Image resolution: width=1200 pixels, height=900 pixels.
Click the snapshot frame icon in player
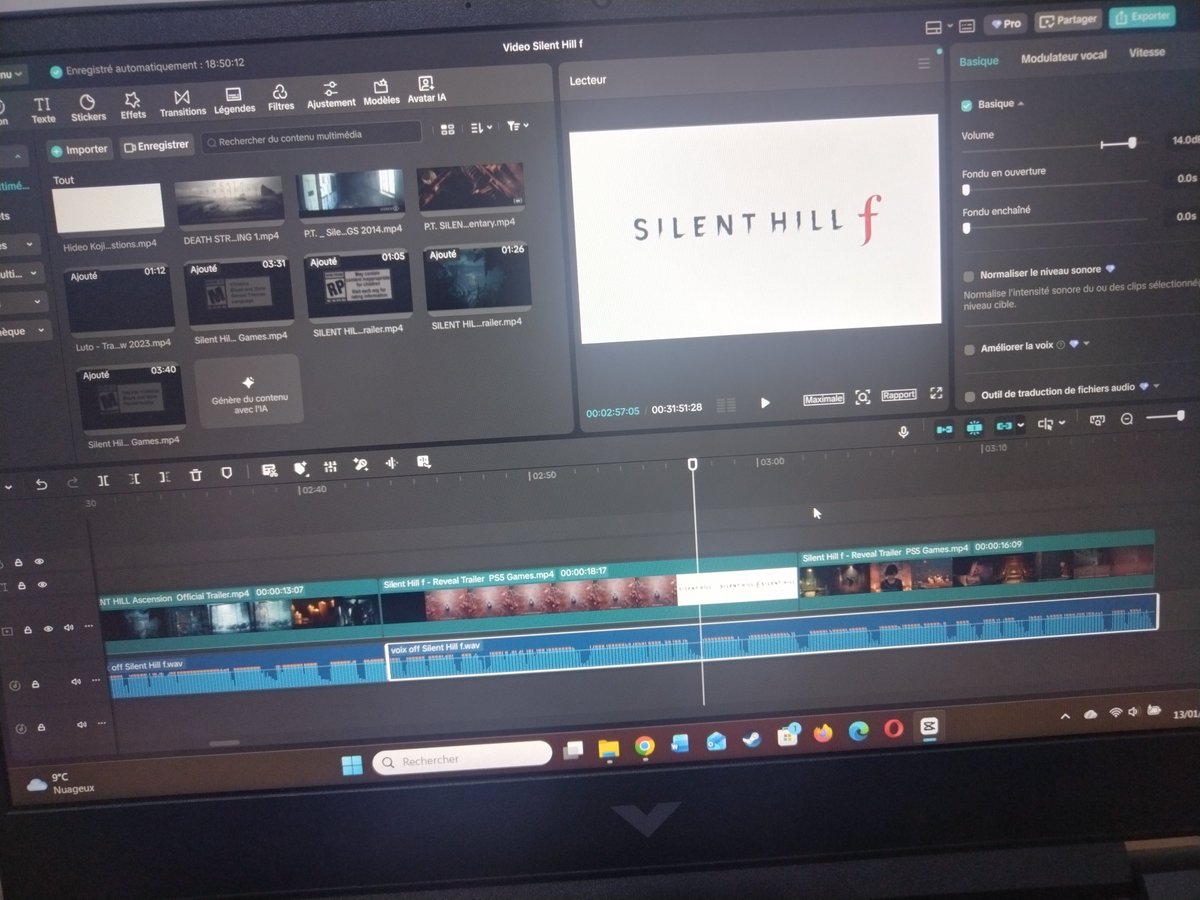[863, 397]
